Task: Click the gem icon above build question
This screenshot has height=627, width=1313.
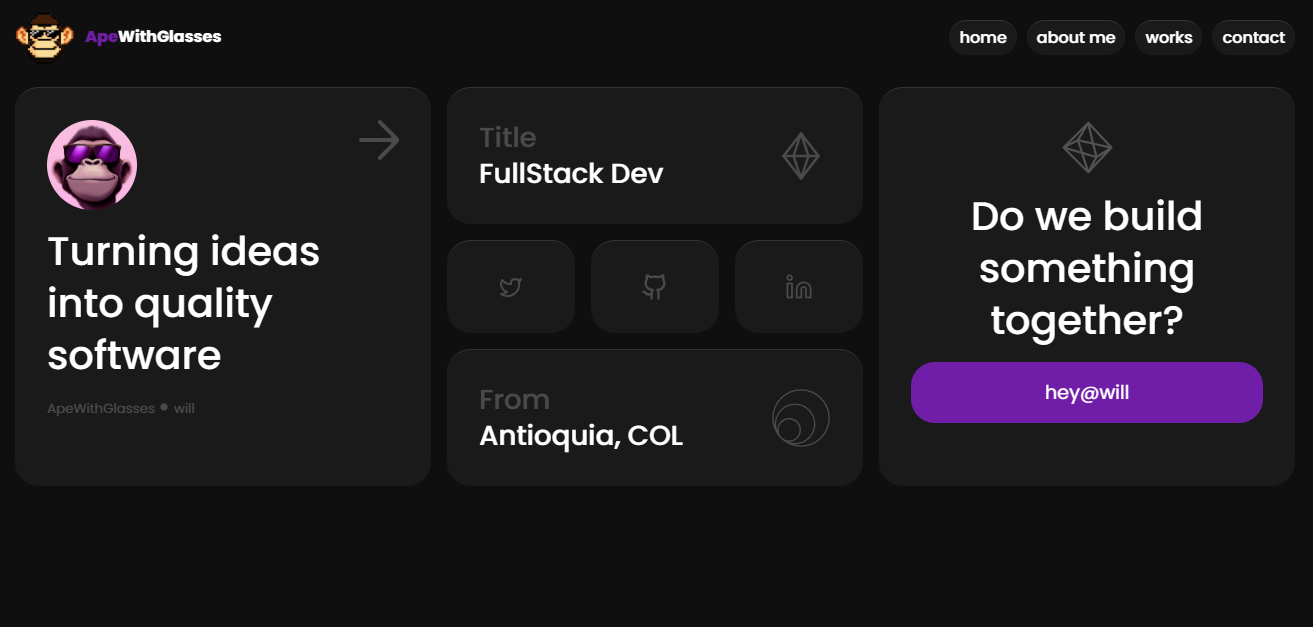Action: coord(1087,148)
